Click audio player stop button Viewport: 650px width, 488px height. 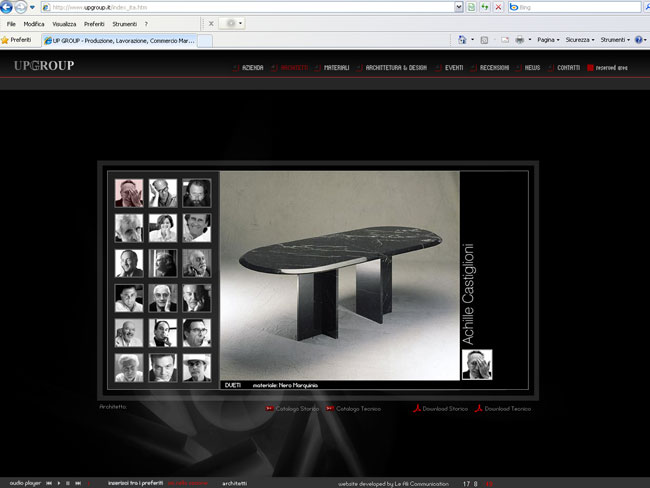[68, 483]
